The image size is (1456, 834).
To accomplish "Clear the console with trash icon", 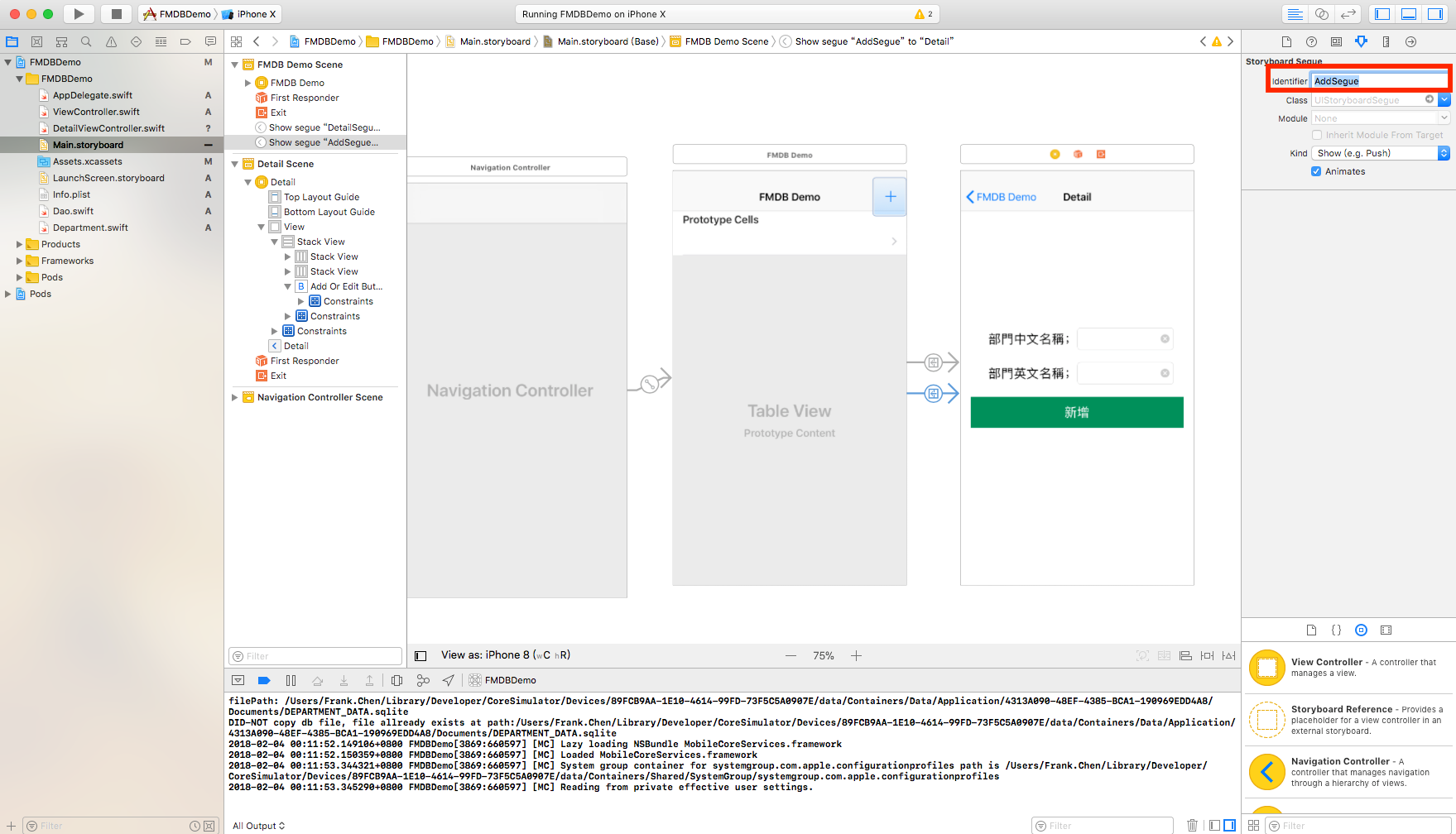I will point(1192,825).
